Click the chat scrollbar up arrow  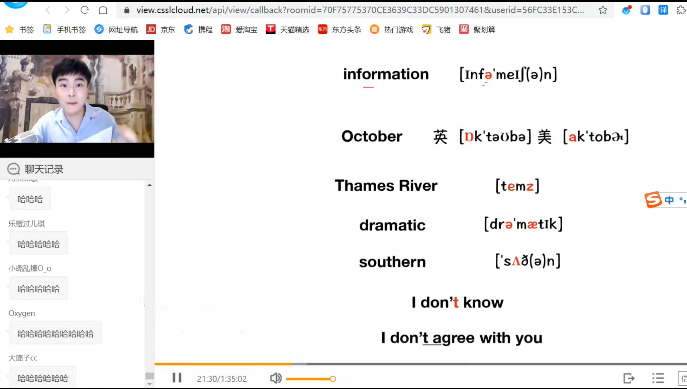coord(149,185)
